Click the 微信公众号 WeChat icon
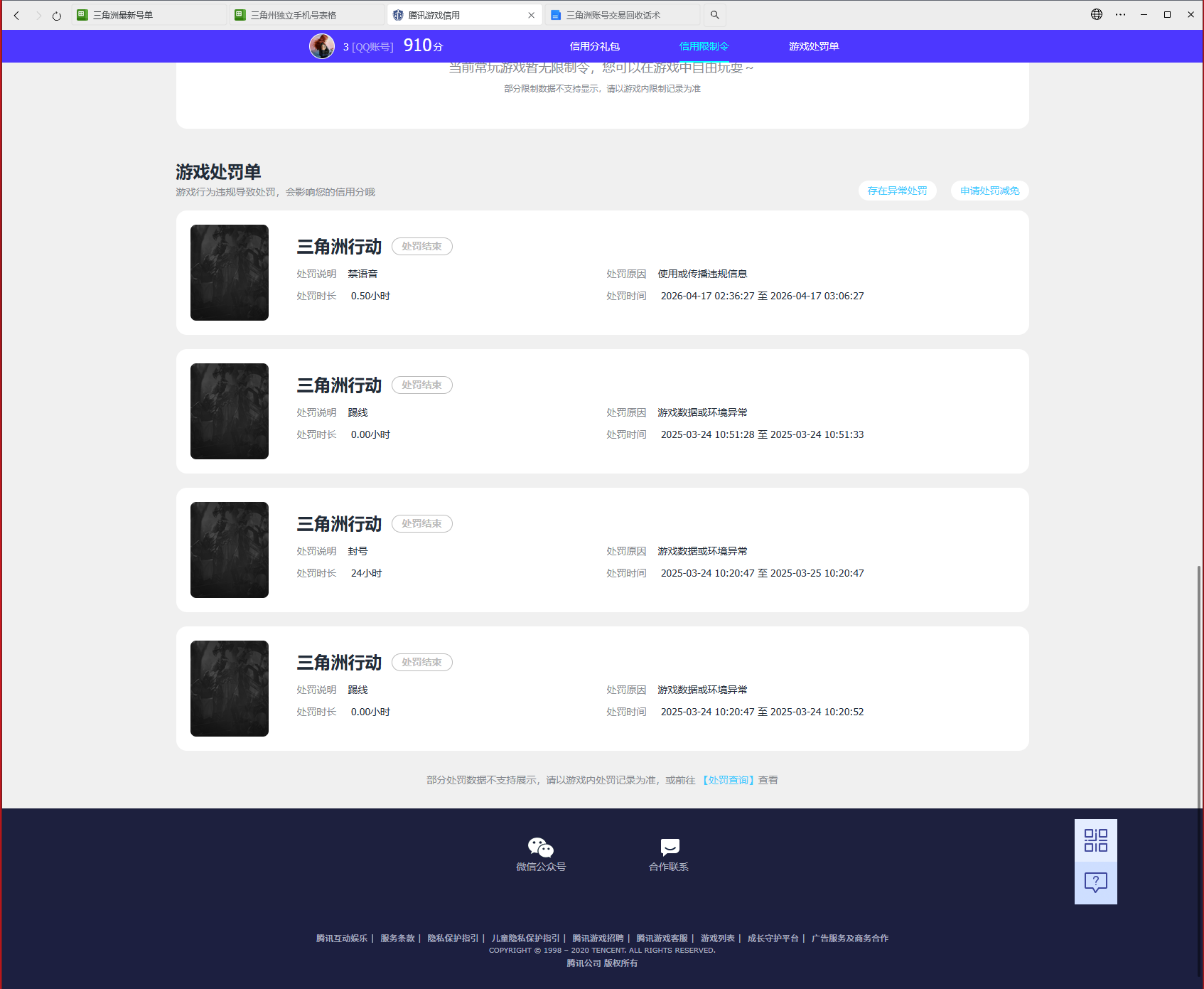This screenshot has width=1204, height=989. [541, 848]
